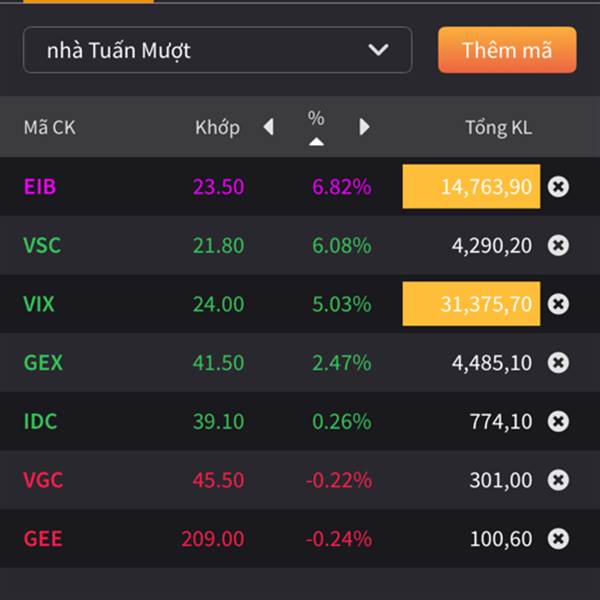Sort by the Tổng KL column

point(498,127)
